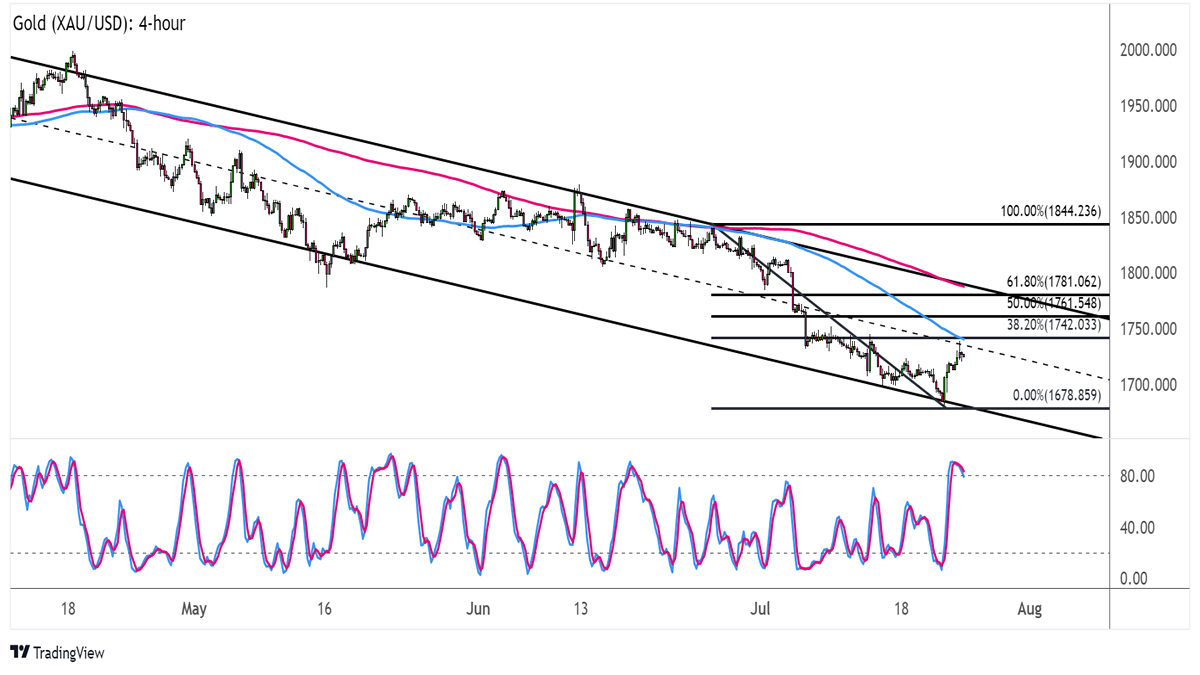Click the Jul date label on time axis
Image resolution: width=1200 pixels, height=675 pixels.
[763, 609]
